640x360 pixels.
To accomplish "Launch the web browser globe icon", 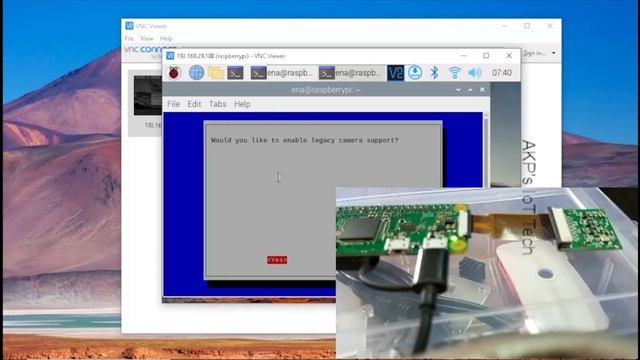I will click(196, 73).
